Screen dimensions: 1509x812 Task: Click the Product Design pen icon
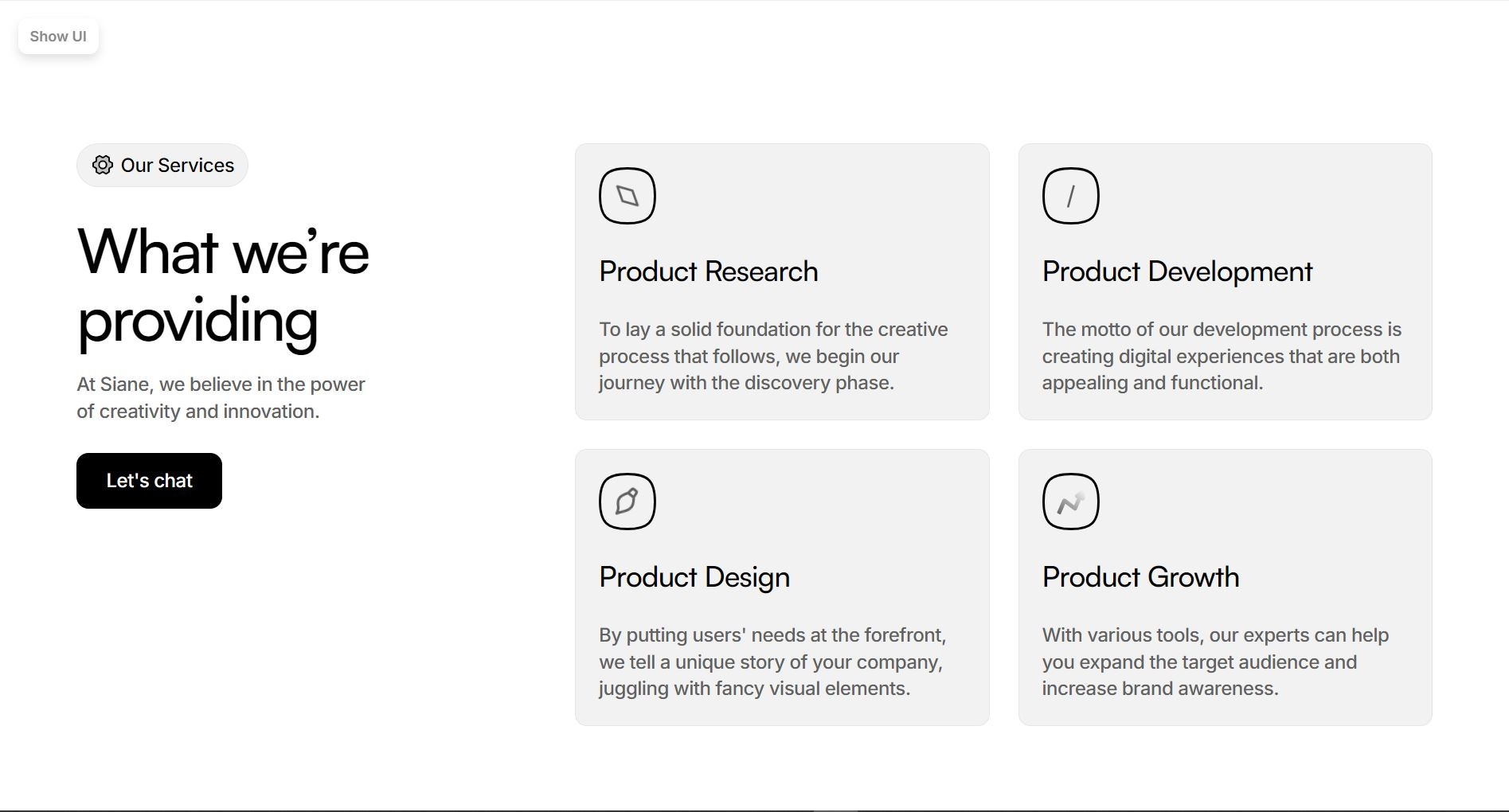tap(627, 501)
